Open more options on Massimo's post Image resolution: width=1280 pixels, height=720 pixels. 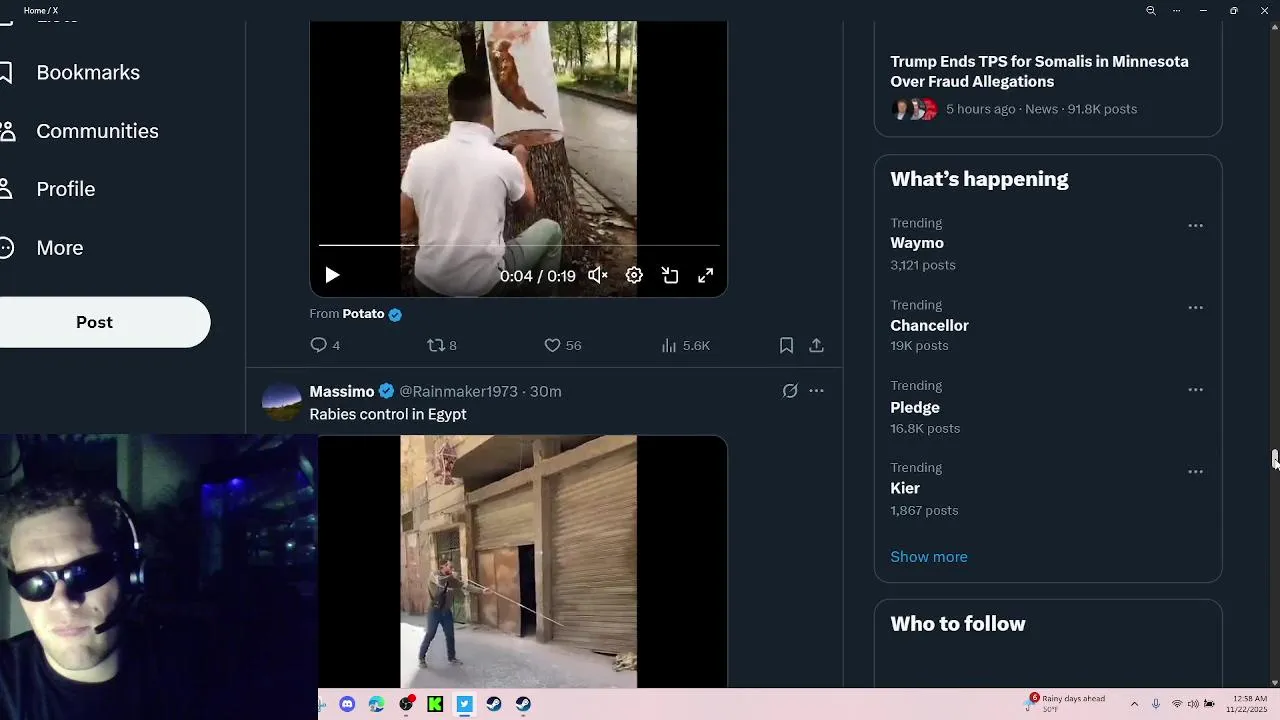point(816,391)
